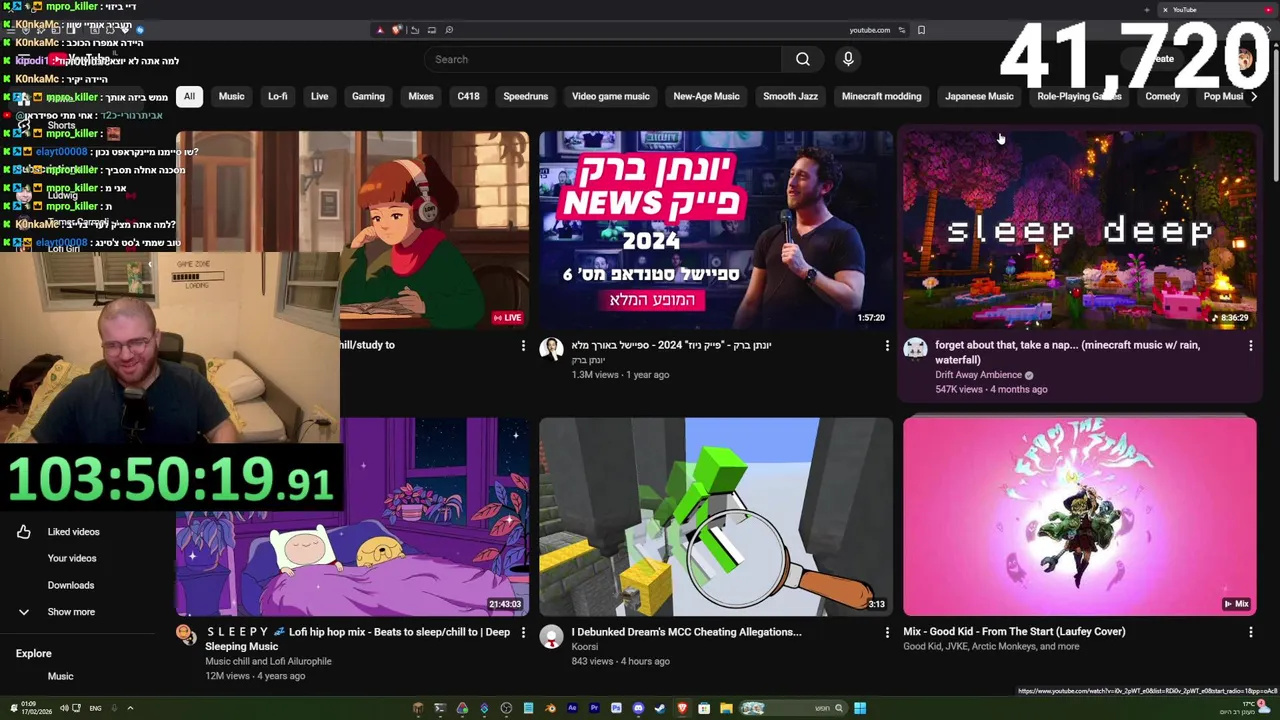
Task: Open the three-dot menu for the Debunked Dream's MCC video
Action: point(886,633)
